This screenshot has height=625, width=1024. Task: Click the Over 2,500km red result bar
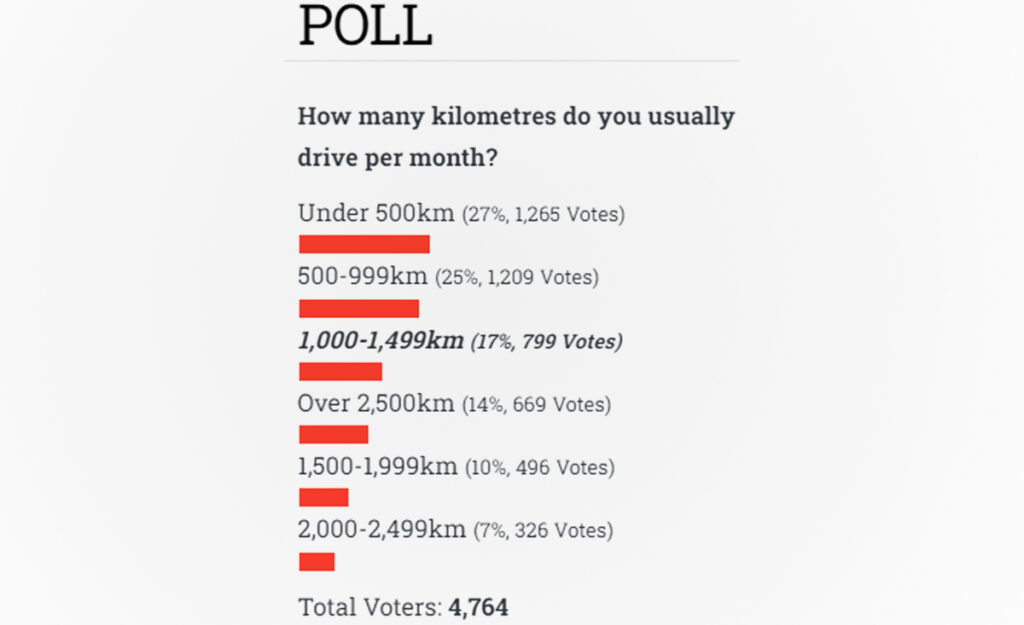coord(334,434)
